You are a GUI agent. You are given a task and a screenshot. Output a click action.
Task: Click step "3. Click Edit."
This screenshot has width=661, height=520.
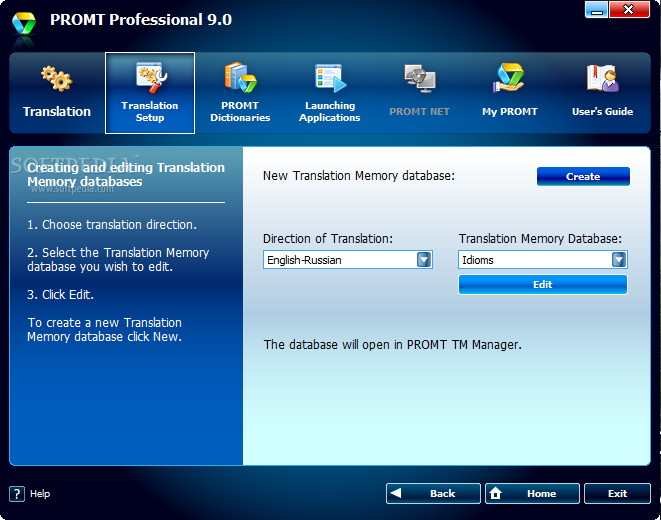pyautogui.click(x=60, y=295)
